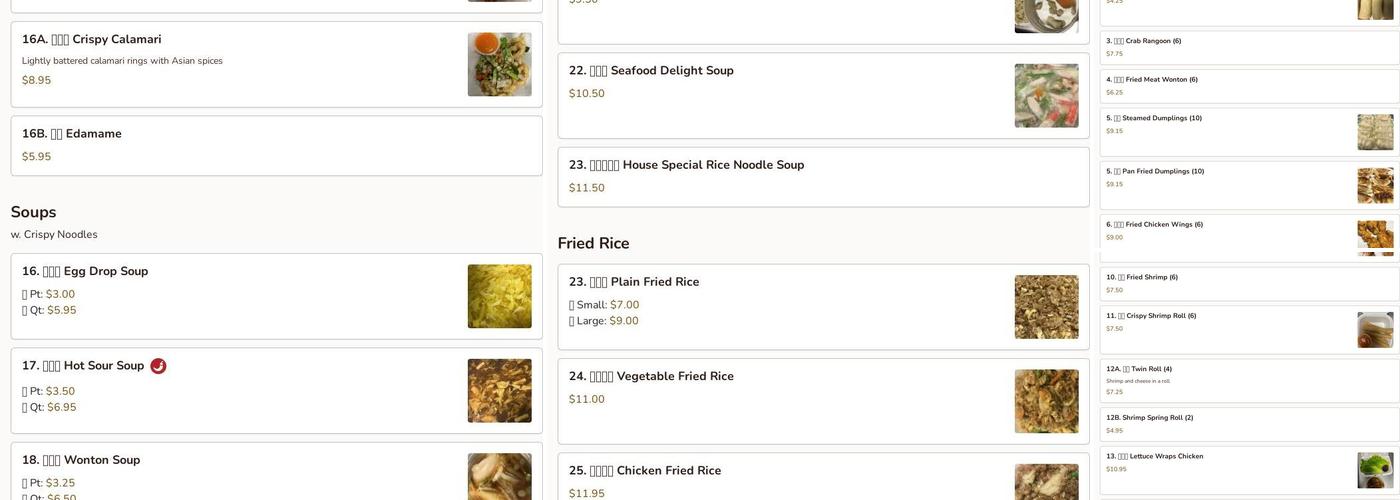
Task: Open the Crispy Calamari photo thumbnail
Action: point(499,65)
